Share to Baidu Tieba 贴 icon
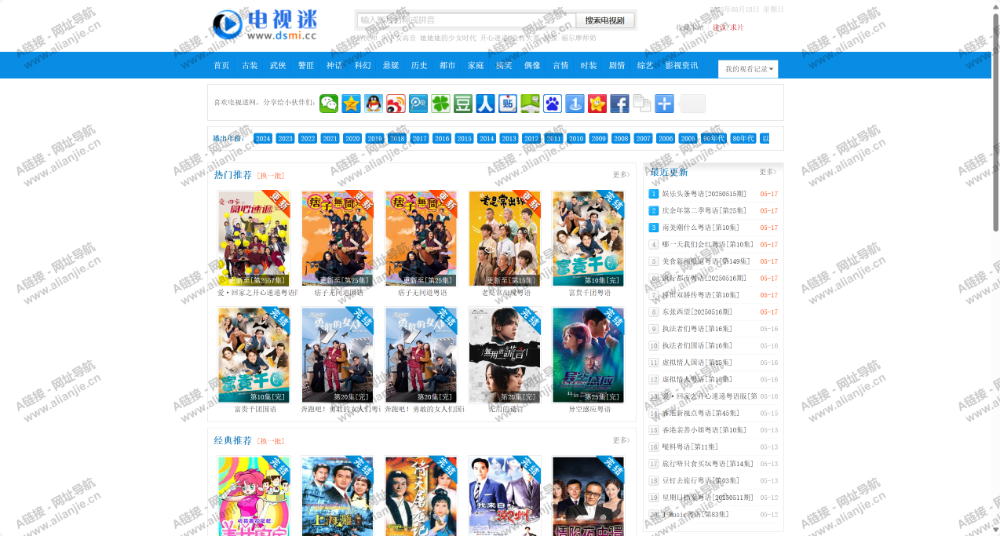 pyautogui.click(x=508, y=103)
